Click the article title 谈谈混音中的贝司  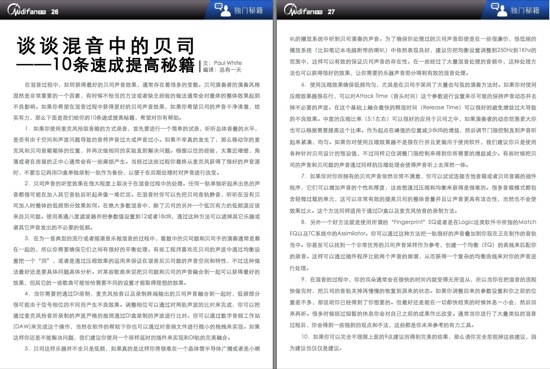[x=105, y=46]
